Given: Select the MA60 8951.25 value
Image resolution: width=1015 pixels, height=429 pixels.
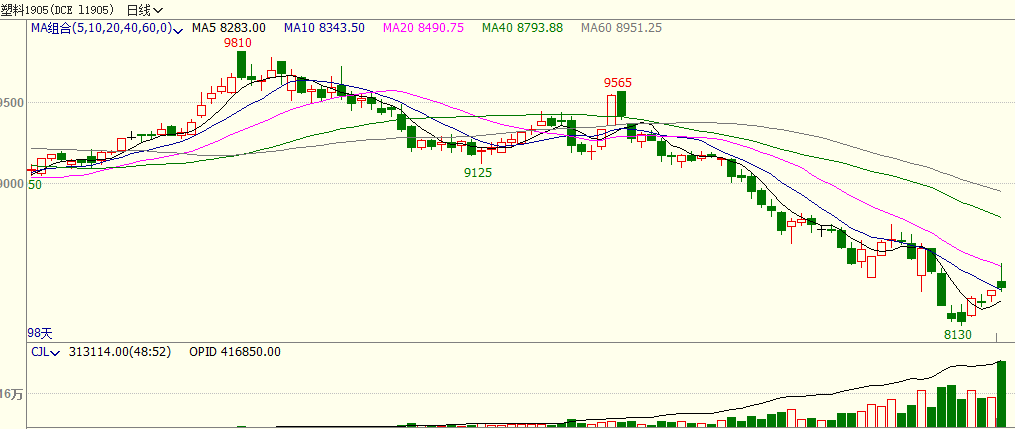Looking at the screenshot, I should (x=621, y=28).
